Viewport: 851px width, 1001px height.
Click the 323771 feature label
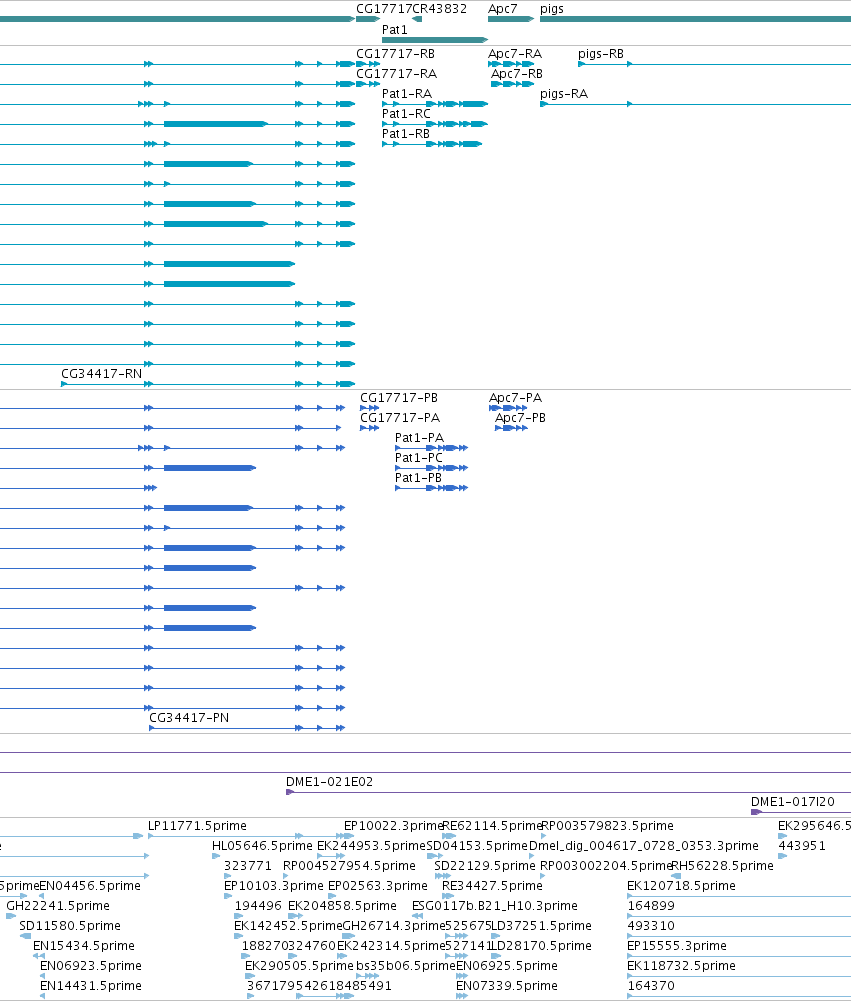pos(248,866)
